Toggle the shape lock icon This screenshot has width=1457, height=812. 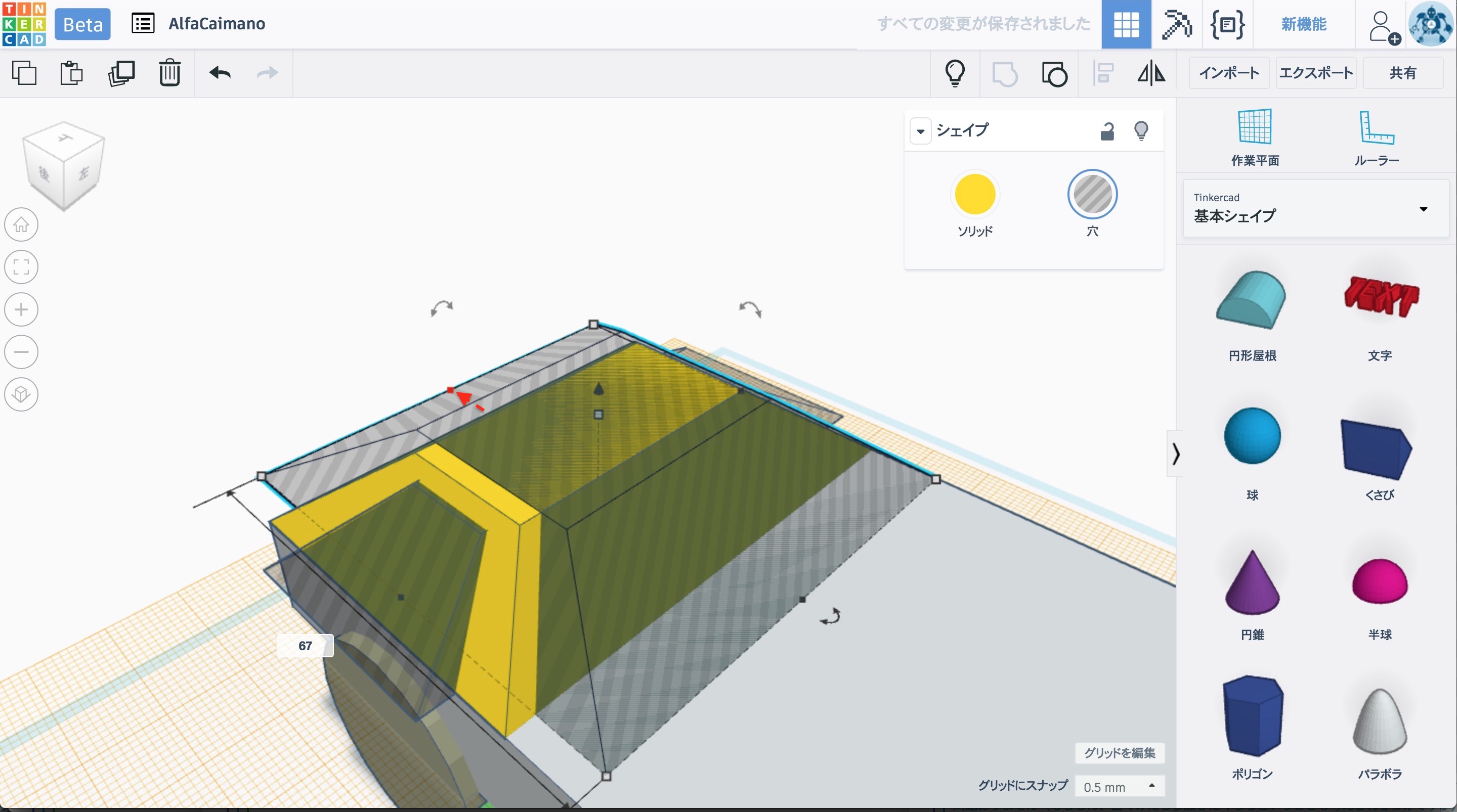1107,131
